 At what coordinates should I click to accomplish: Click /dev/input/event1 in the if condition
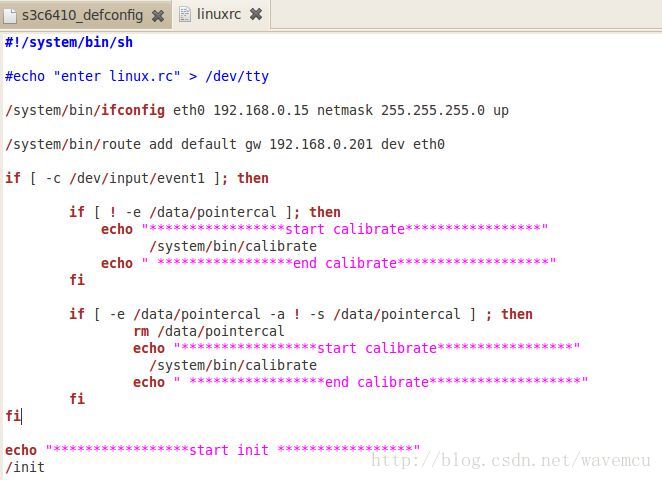pyautogui.click(x=137, y=178)
